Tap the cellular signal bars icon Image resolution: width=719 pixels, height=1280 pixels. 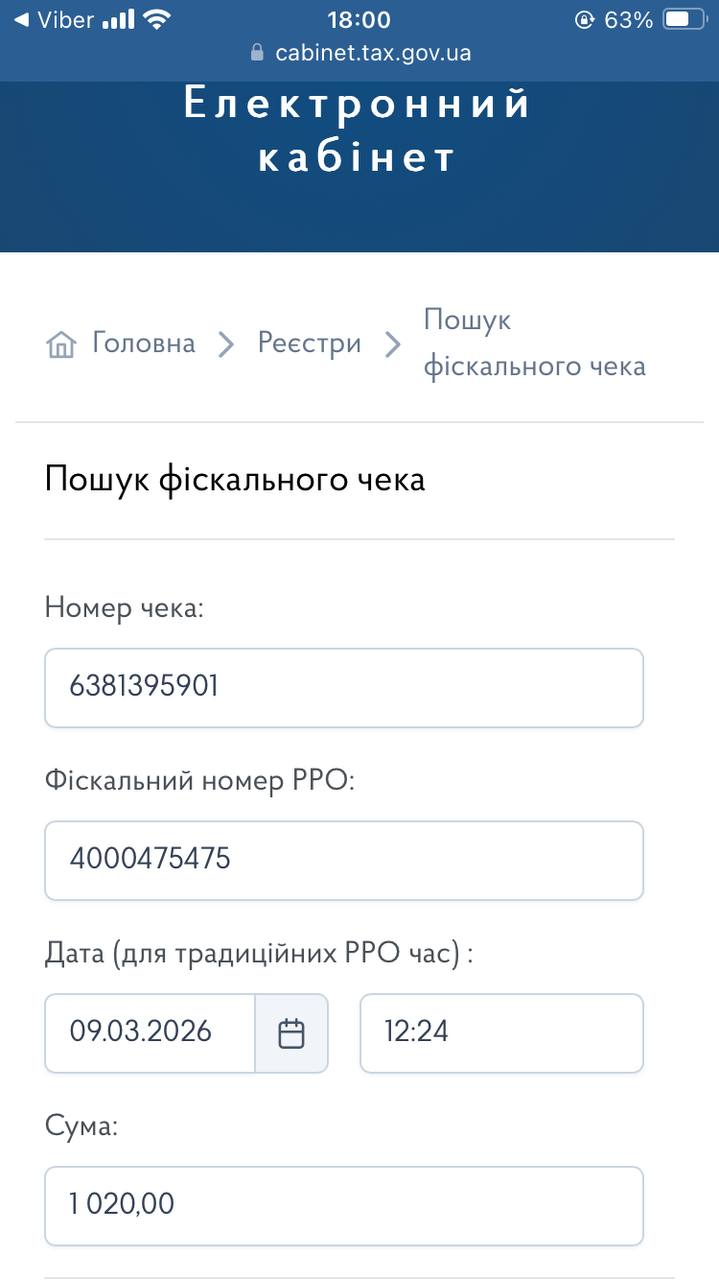click(x=118, y=20)
